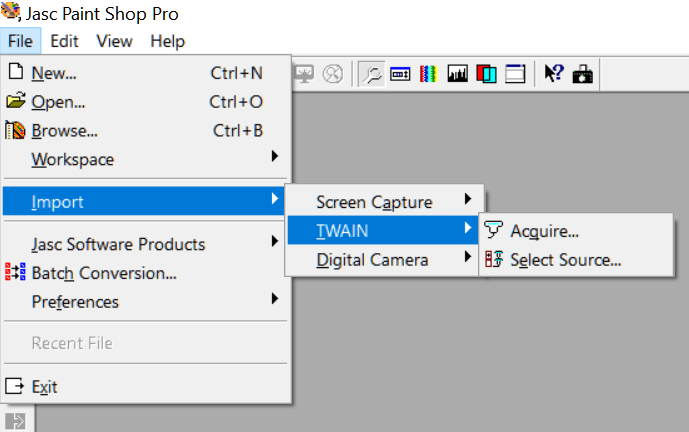Activate the context help arrow icon
This screenshot has width=689, height=432.
(554, 73)
